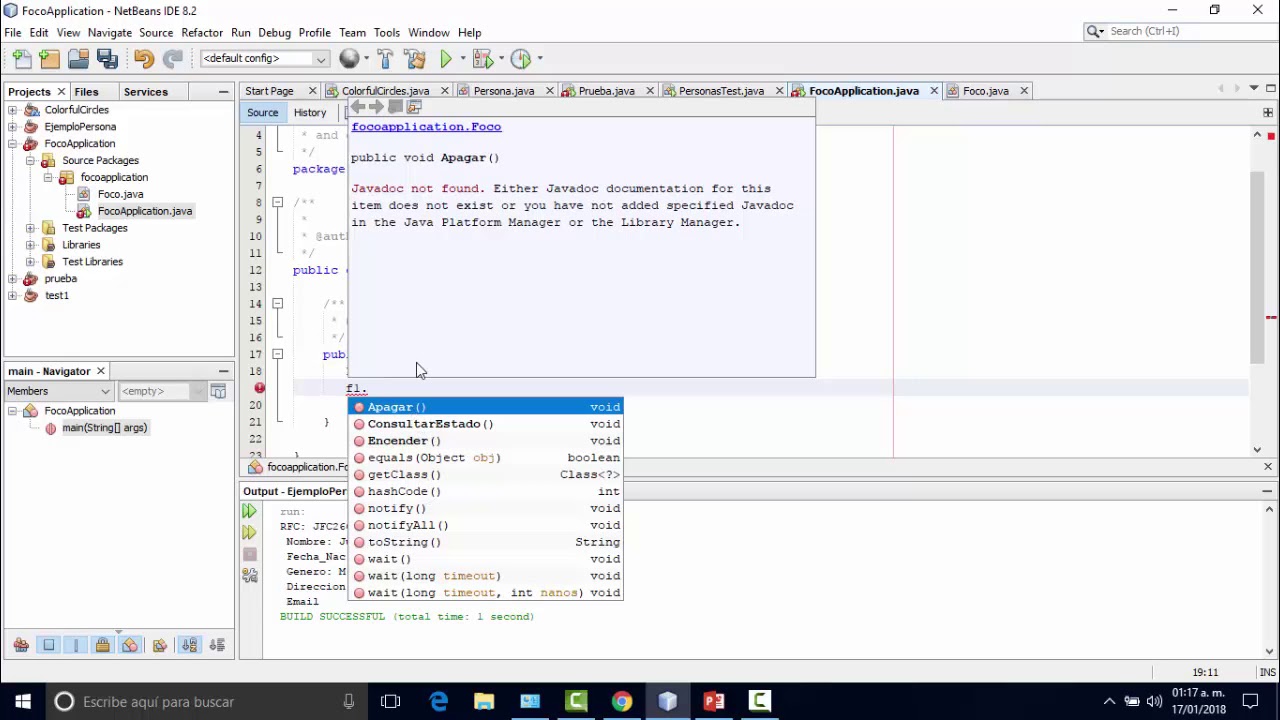Open the Members dropdown in Navigator
1280x720 pixels.
click(59, 391)
